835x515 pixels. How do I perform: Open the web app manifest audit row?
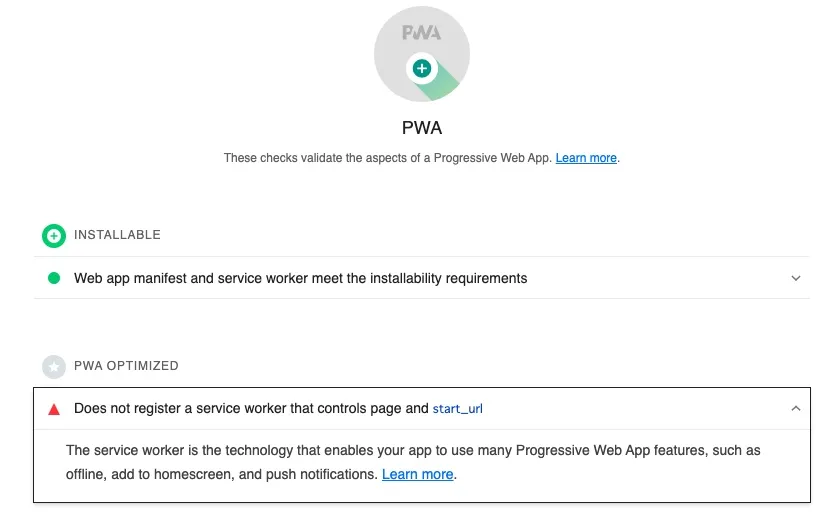tap(300, 278)
